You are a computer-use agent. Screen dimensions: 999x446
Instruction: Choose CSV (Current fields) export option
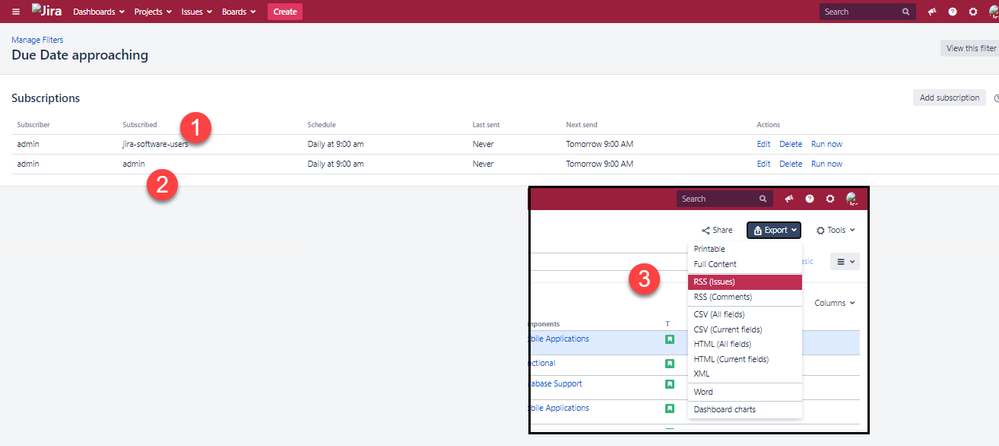click(x=745, y=329)
